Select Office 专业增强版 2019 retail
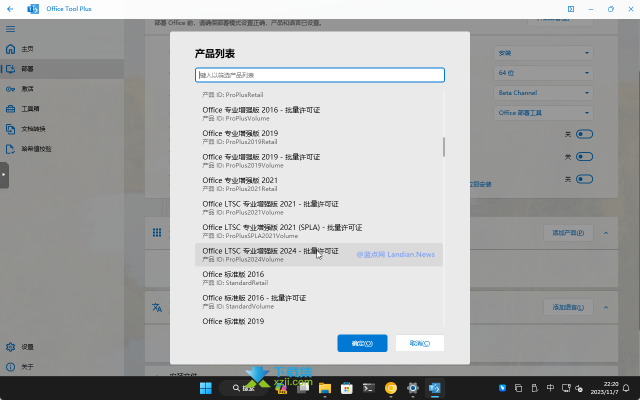Viewport: 640px width, 400px height. 319,137
